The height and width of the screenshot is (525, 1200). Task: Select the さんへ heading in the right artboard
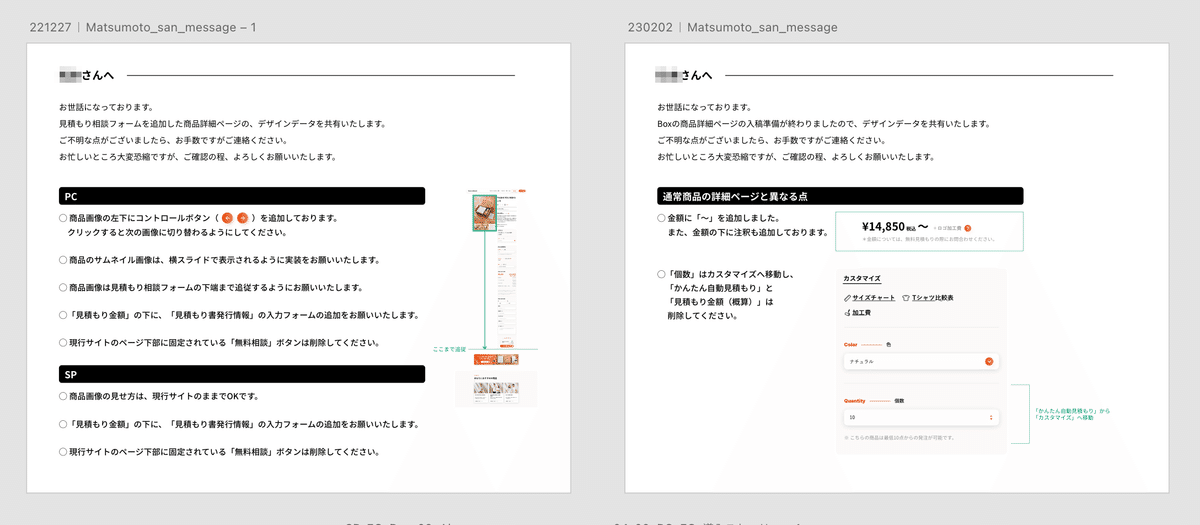point(695,75)
